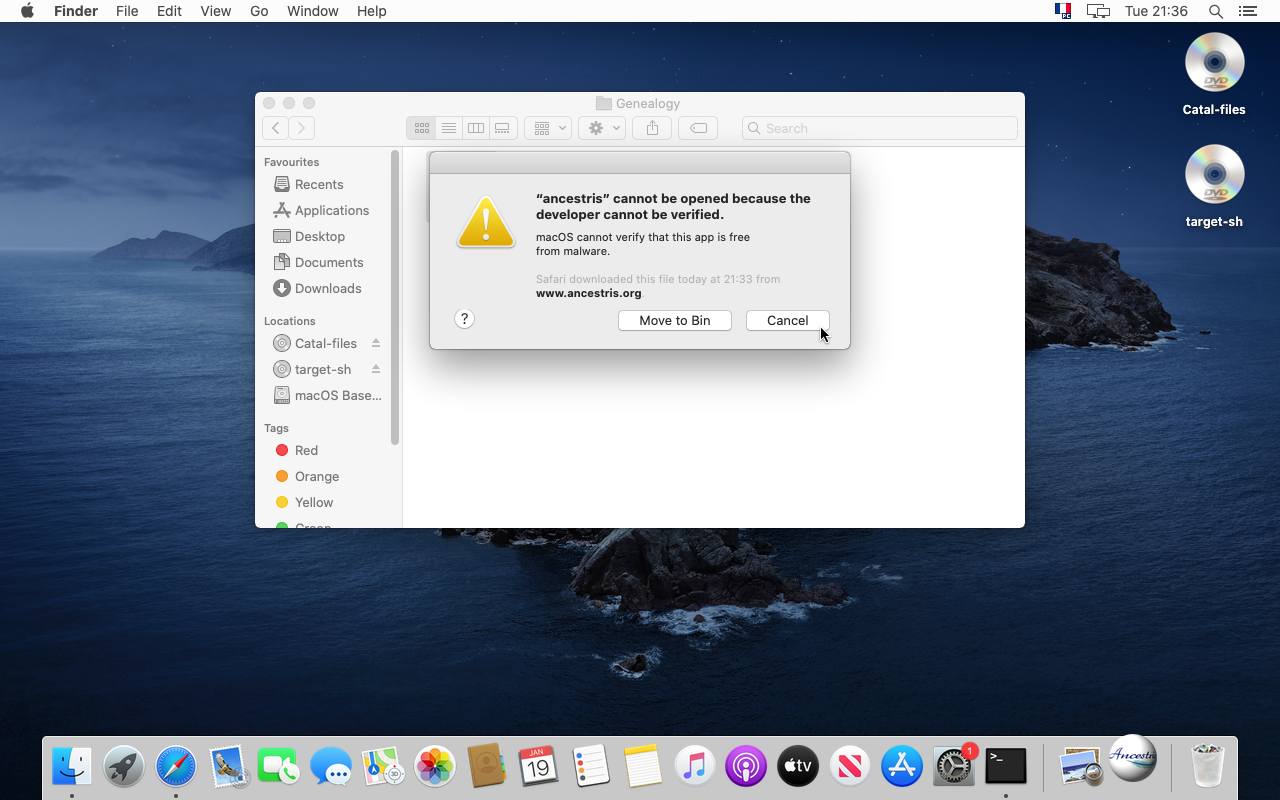Click the Cancel button in the dialog
The width and height of the screenshot is (1280, 800).
(x=787, y=320)
